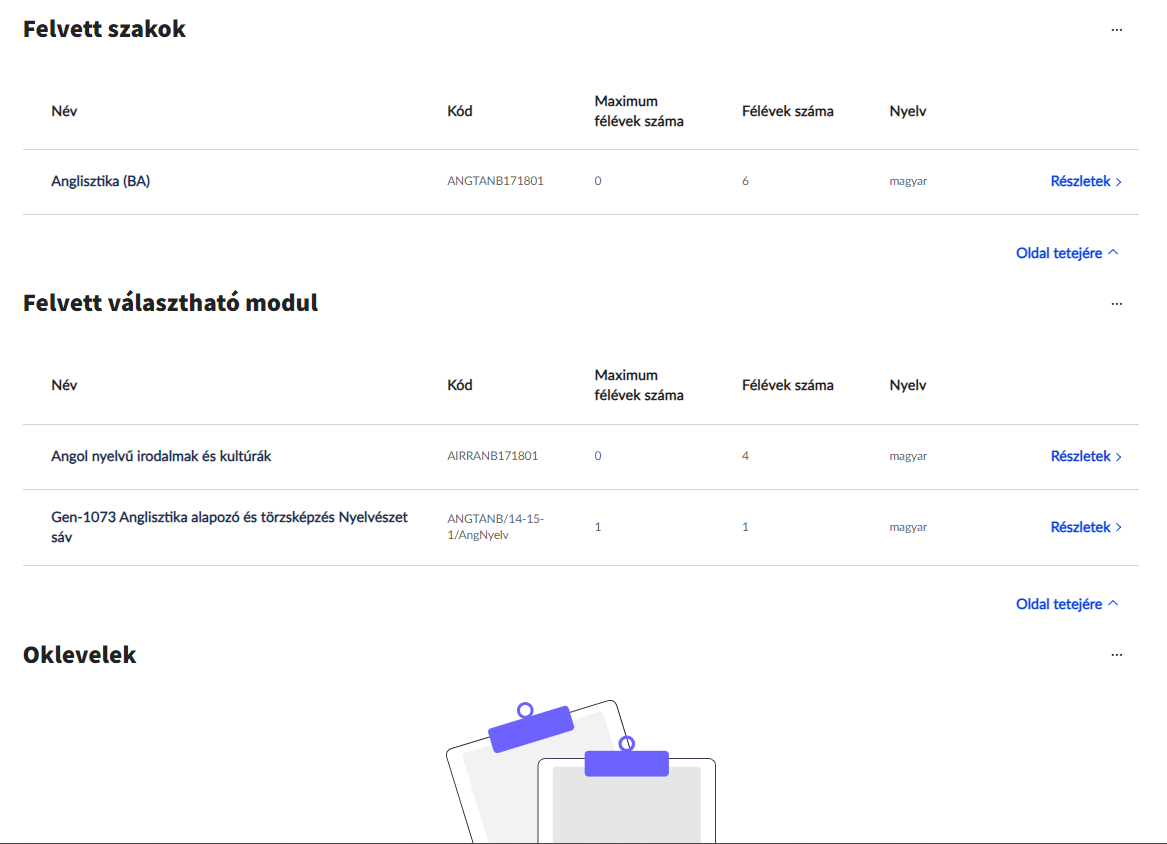
Task: Open Részletek for Anglisztika (BA)
Action: [1086, 181]
